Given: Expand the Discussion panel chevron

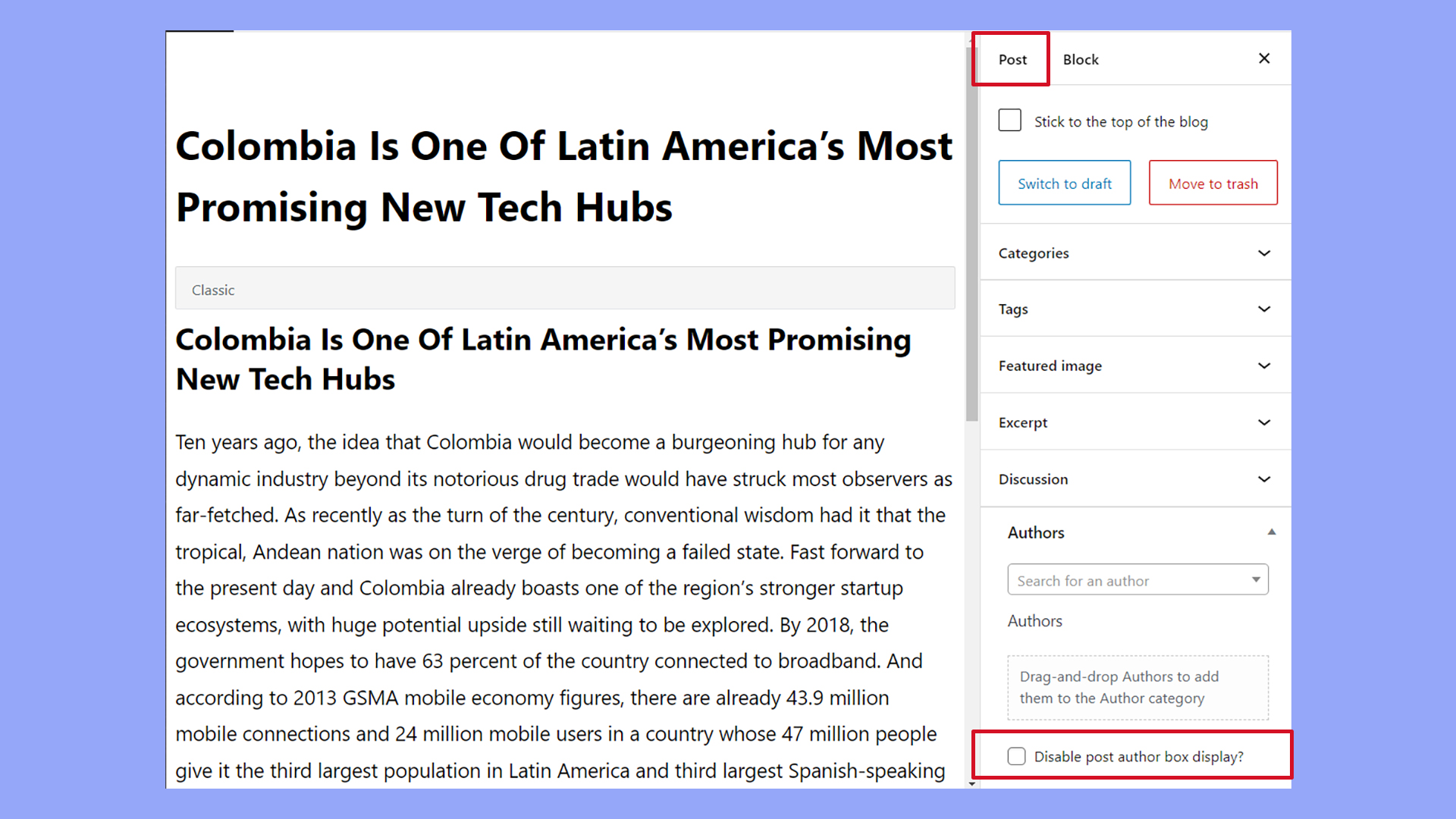Looking at the screenshot, I should tap(1264, 479).
